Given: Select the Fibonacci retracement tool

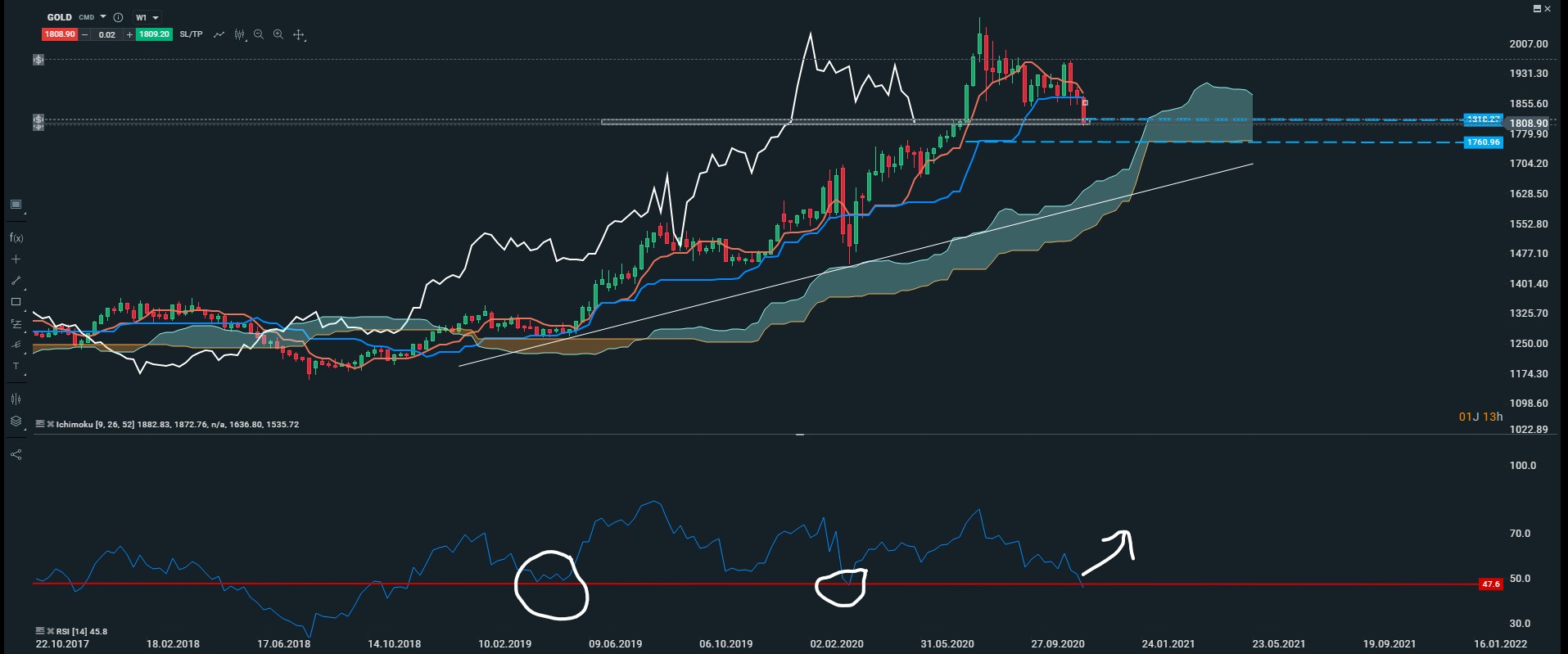Looking at the screenshot, I should (16, 323).
